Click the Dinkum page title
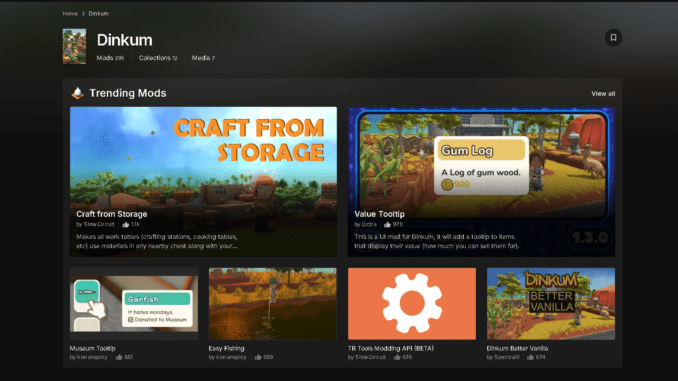 tap(125, 40)
